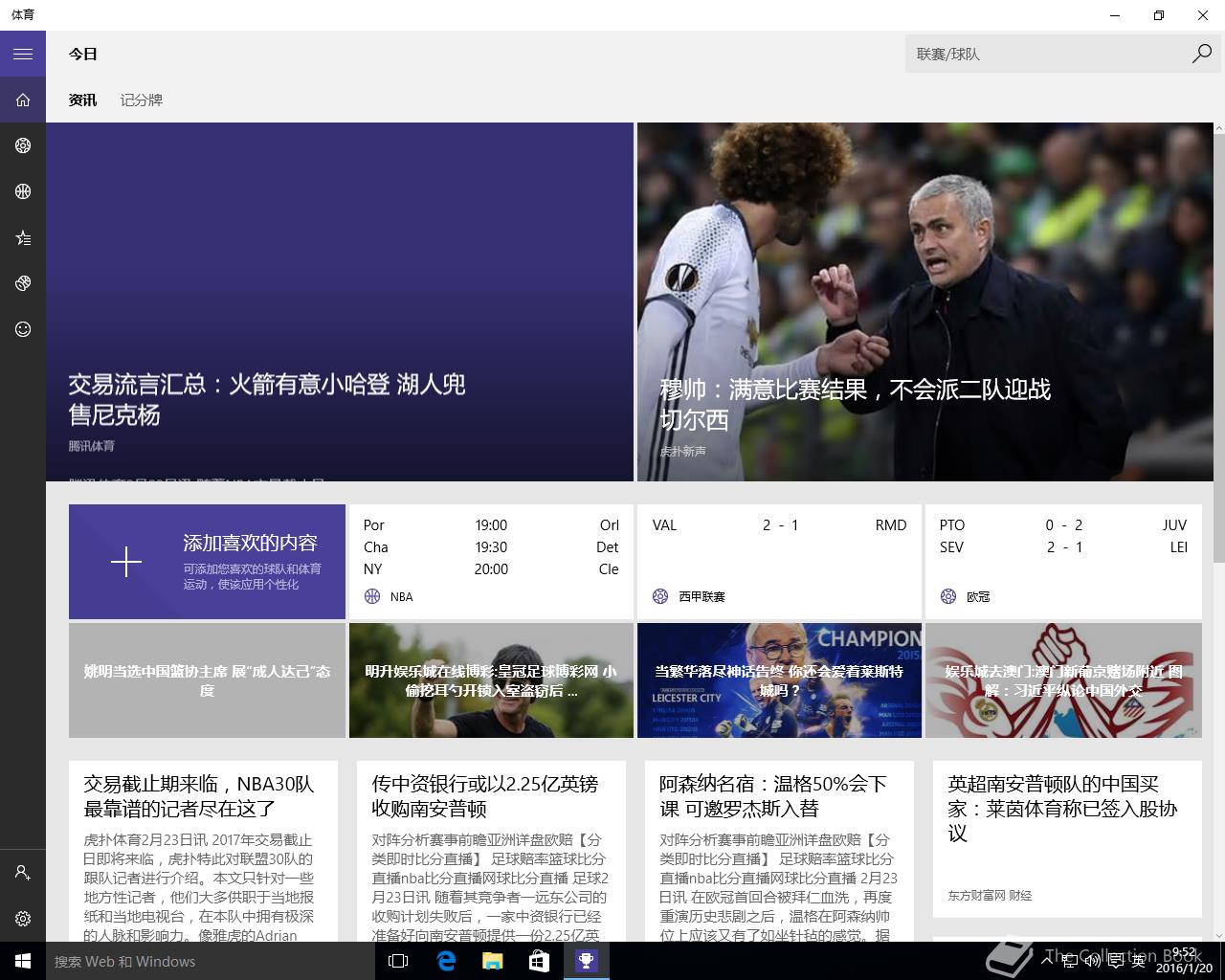Click the smiley feedback icon
1225x980 pixels.
(23, 329)
